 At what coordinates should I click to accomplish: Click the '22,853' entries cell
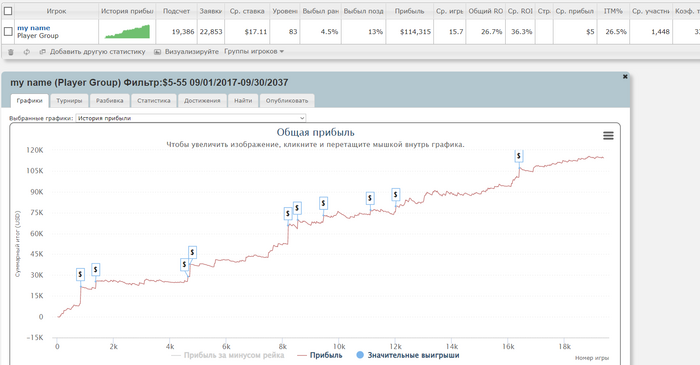(211, 32)
